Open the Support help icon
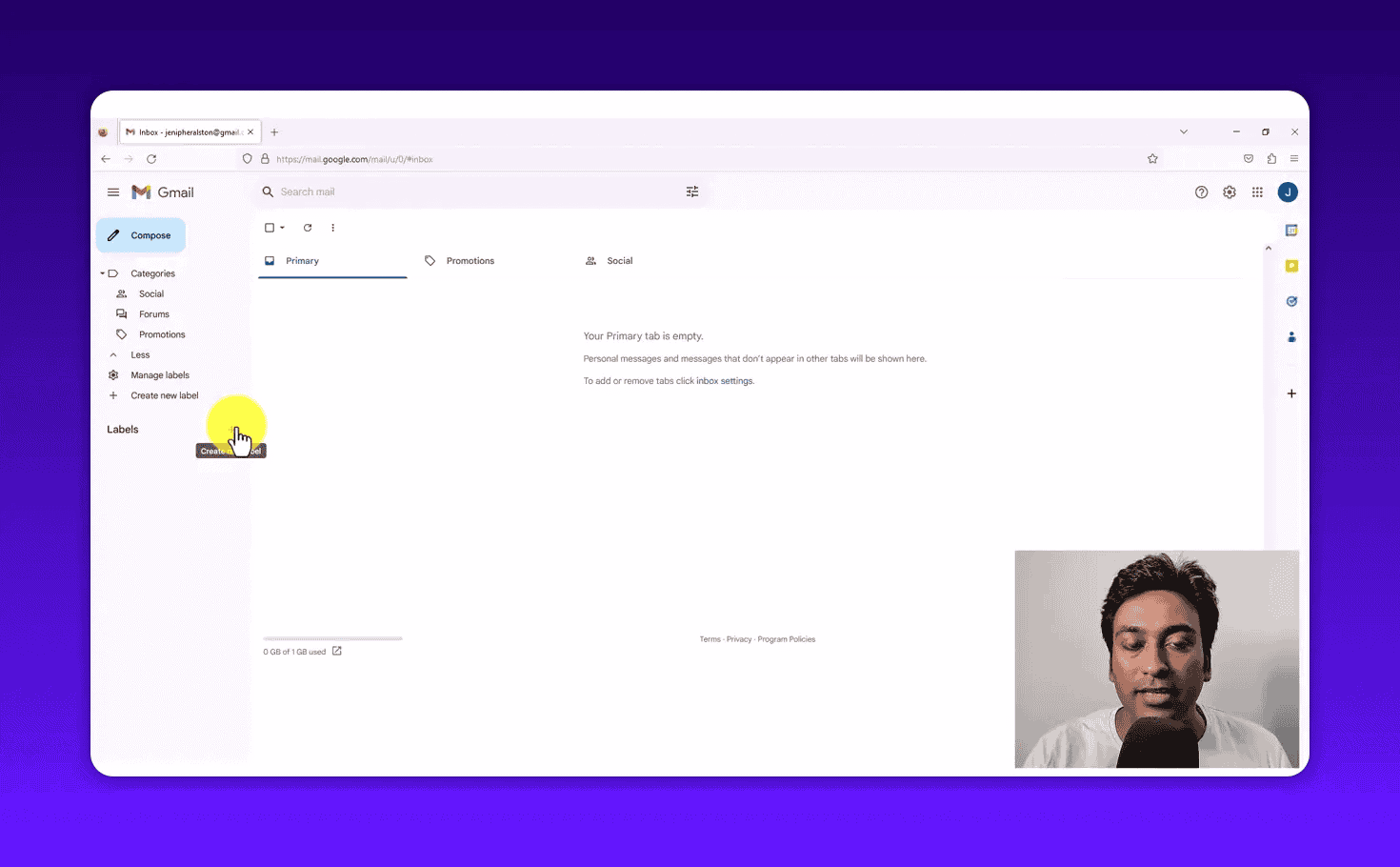 1201,192
